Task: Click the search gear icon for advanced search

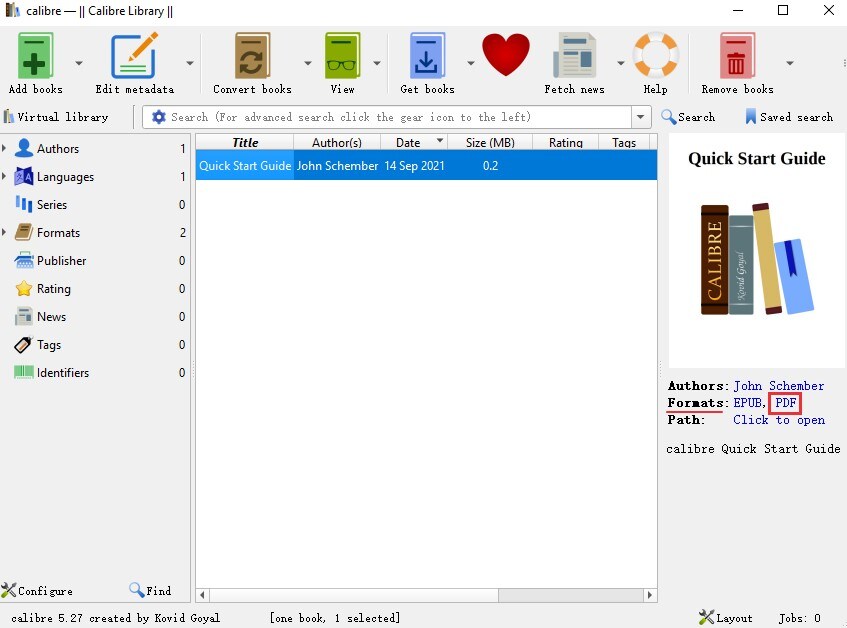Action: coord(158,117)
